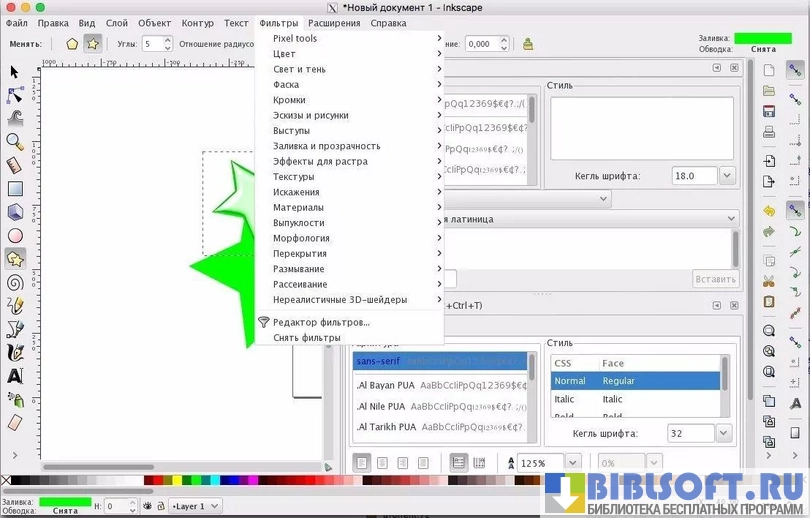Toggle star shape mode button
Viewport: 810px width, 518px height.
pyautogui.click(x=92, y=44)
